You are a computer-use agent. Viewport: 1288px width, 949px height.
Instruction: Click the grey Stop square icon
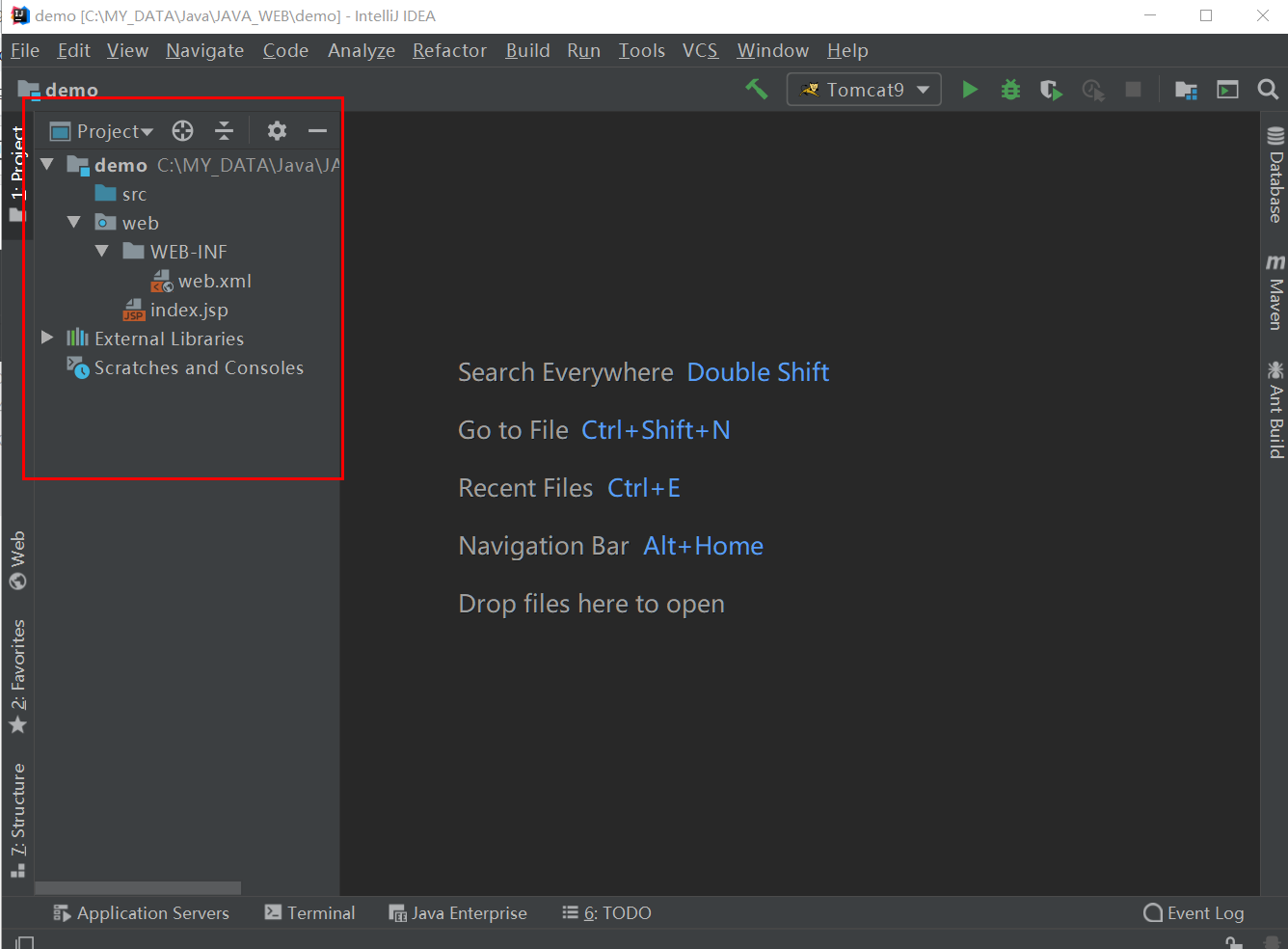coord(1134,90)
